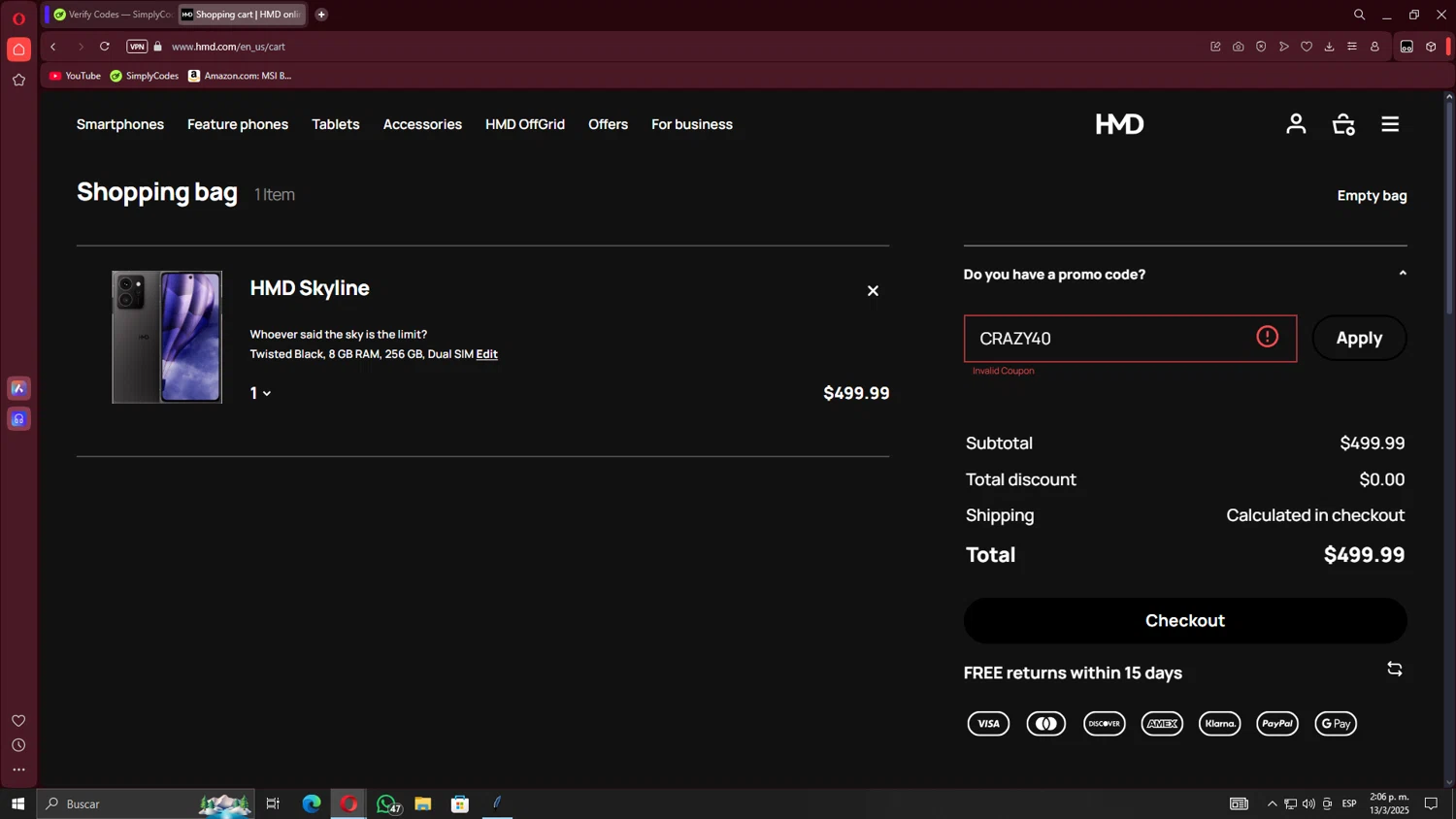Open the HMD Skyline product title

click(310, 288)
